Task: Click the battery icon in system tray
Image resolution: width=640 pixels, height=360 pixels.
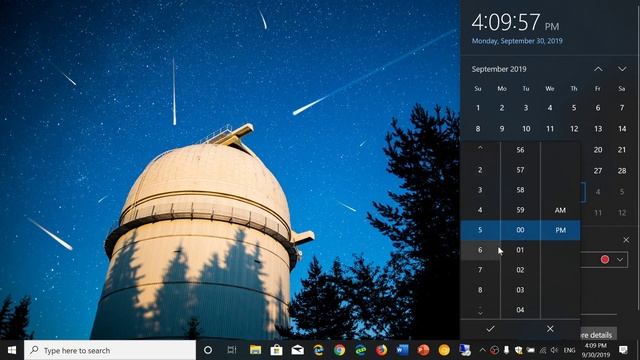Action: point(531,350)
